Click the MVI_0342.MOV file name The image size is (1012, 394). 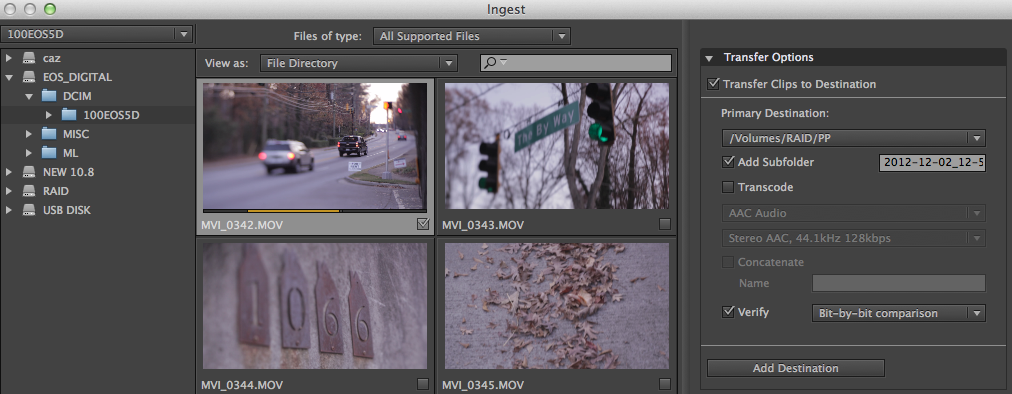[x=241, y=225]
